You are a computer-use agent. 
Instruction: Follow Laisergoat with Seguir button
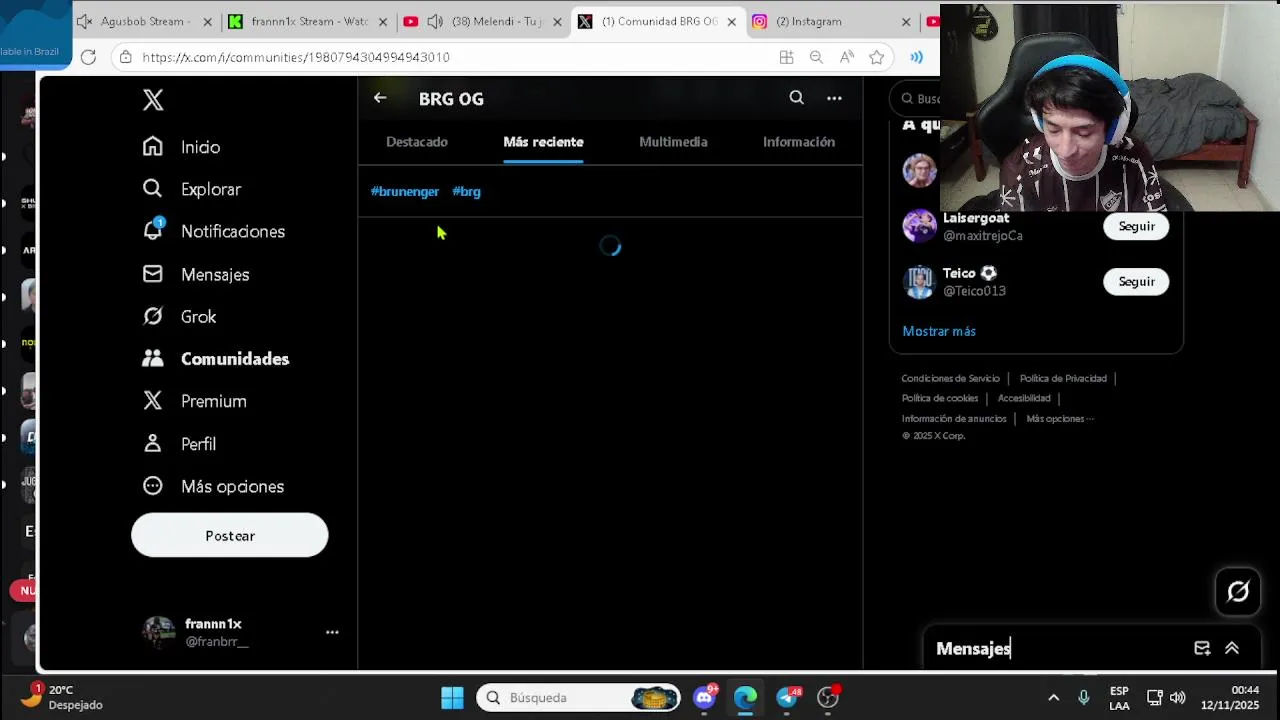[x=1136, y=226]
